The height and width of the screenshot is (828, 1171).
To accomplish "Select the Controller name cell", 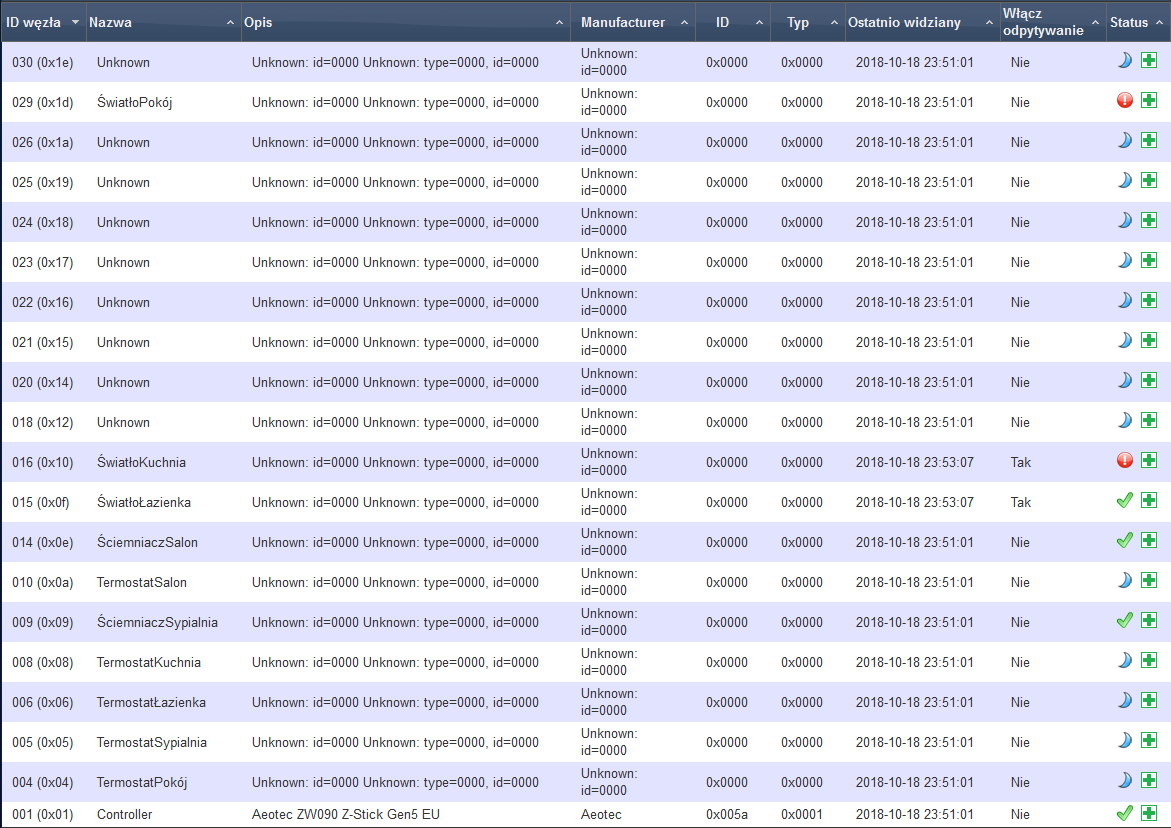I will (x=124, y=815).
